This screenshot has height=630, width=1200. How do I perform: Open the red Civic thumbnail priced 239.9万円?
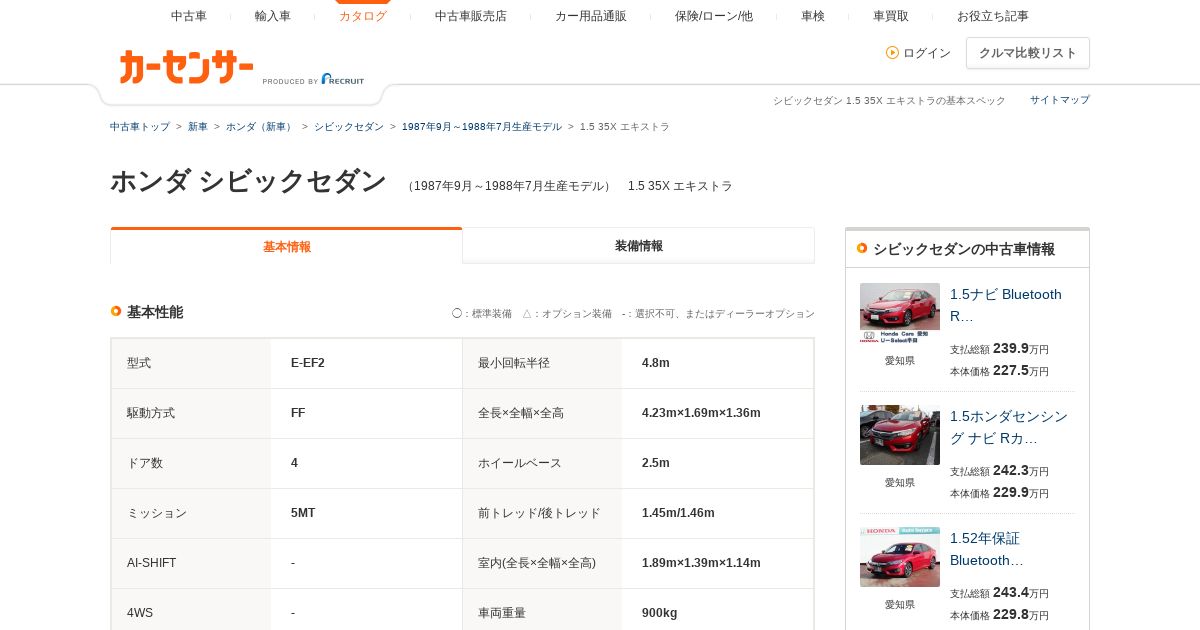(x=900, y=313)
